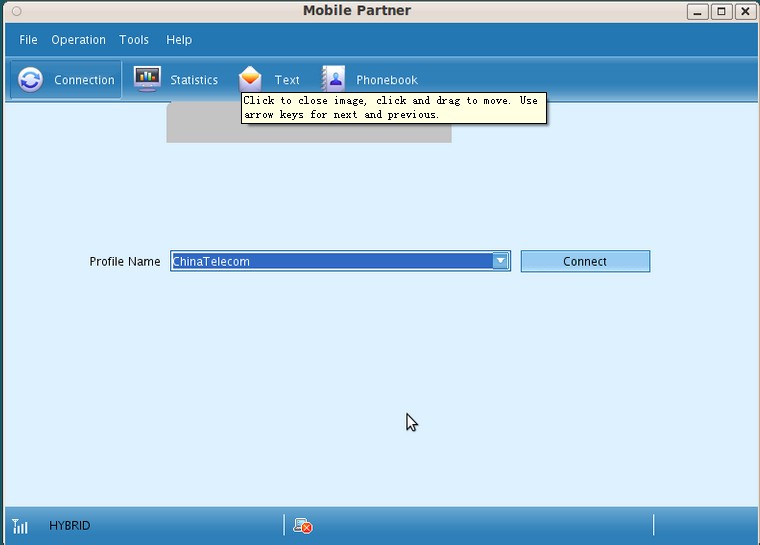This screenshot has width=760, height=545.
Task: Expand the Profile Name dropdown arrow
Action: (x=500, y=261)
